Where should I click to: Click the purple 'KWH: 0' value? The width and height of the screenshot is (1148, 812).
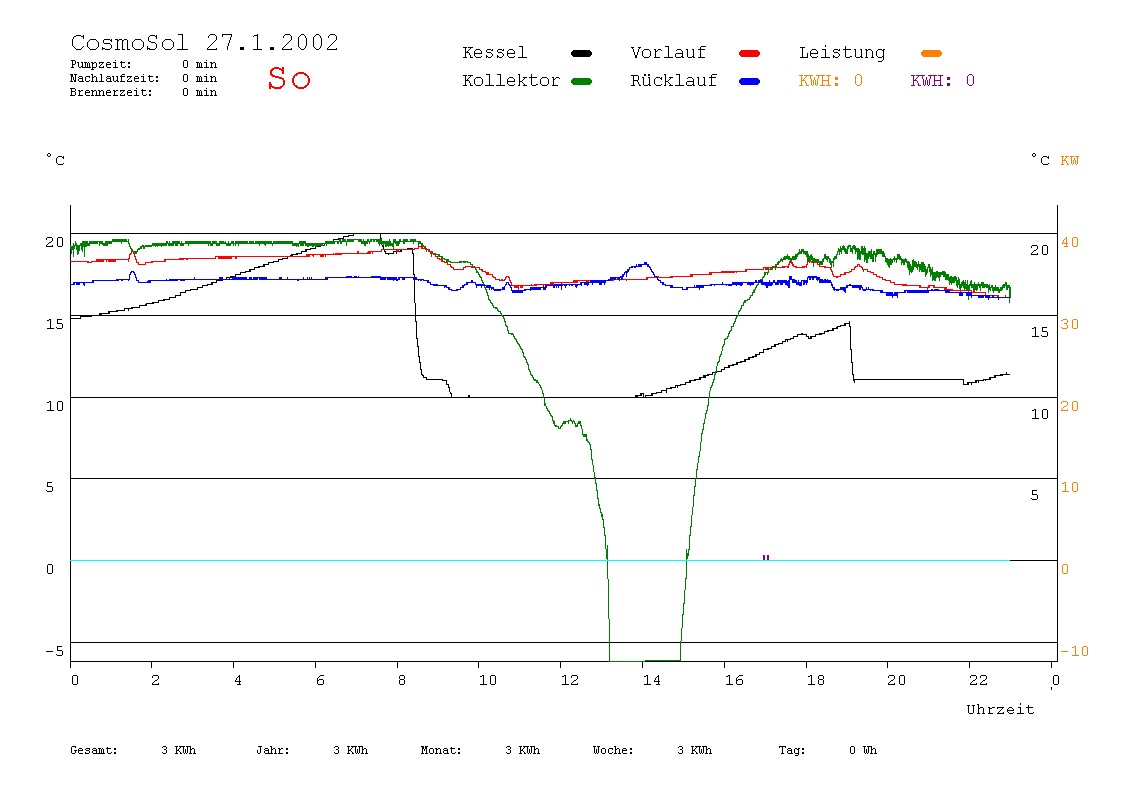[x=943, y=81]
